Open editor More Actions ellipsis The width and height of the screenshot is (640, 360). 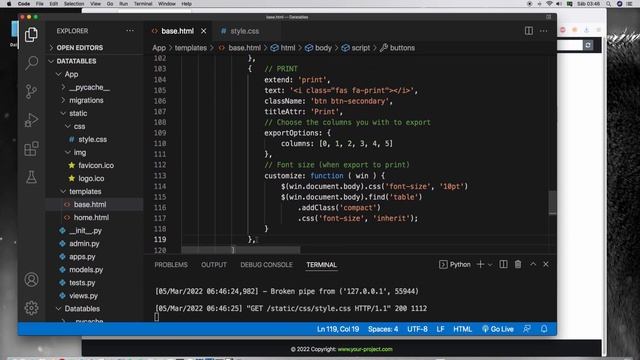[x=543, y=31]
